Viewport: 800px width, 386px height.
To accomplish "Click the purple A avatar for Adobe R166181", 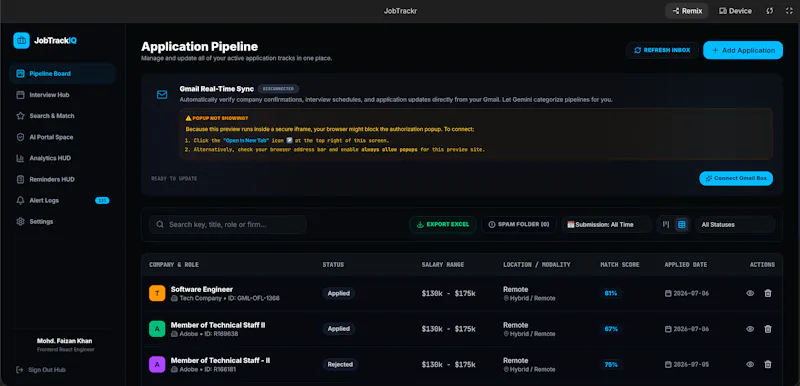I will pos(157,365).
